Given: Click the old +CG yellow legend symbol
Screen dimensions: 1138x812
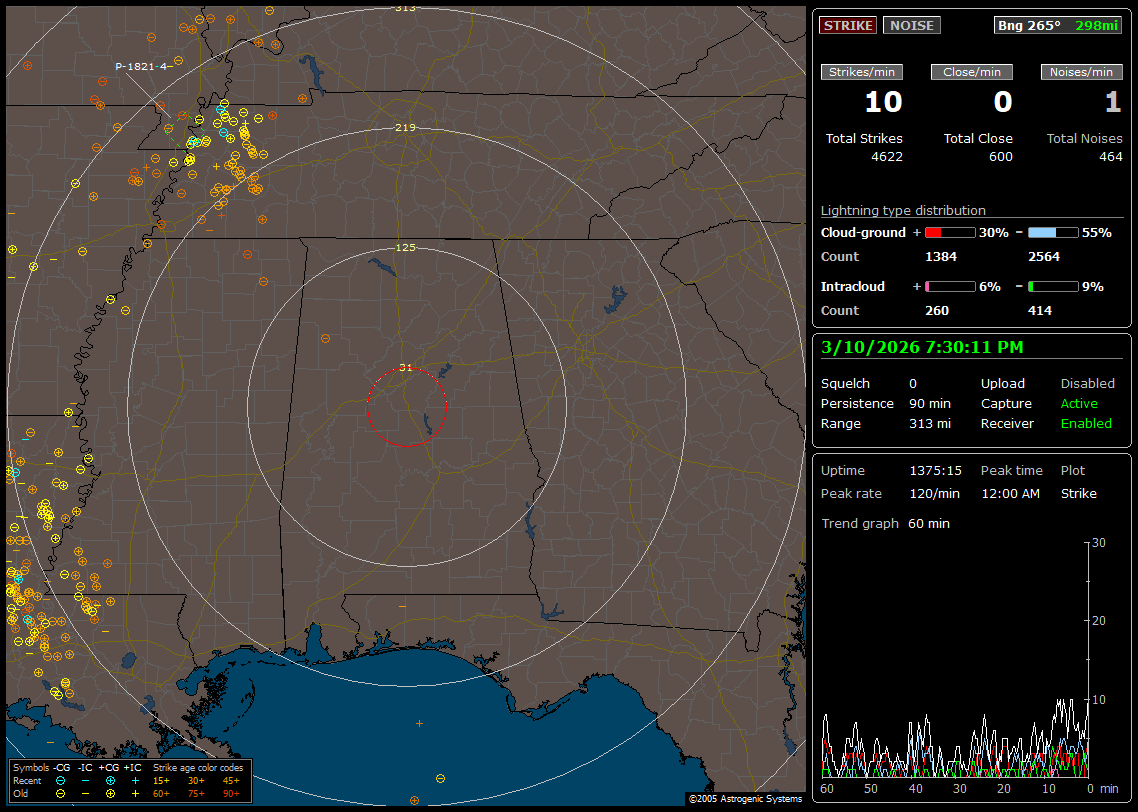Looking at the screenshot, I should pyautogui.click(x=110, y=793).
